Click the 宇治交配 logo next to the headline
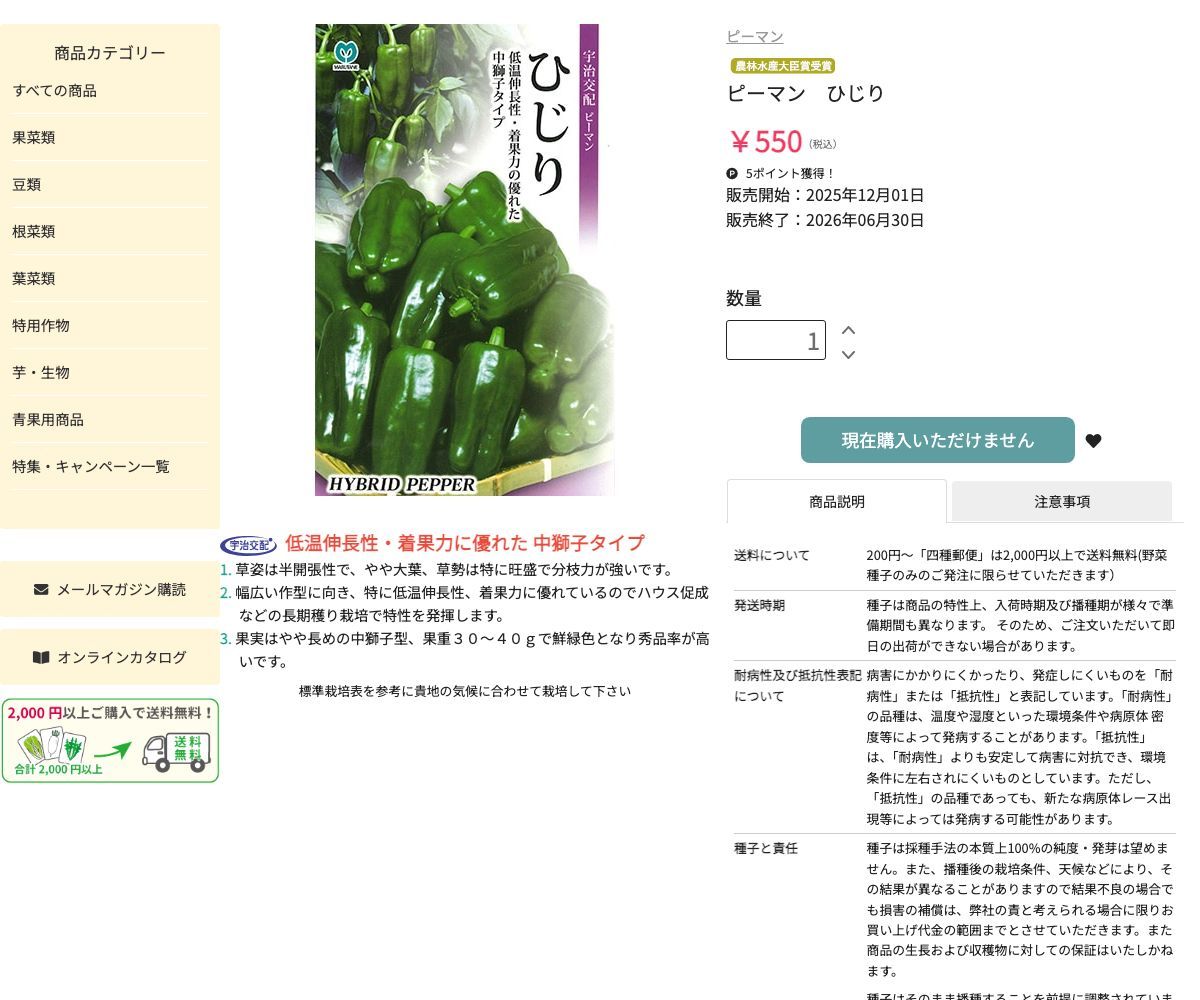 coord(248,544)
